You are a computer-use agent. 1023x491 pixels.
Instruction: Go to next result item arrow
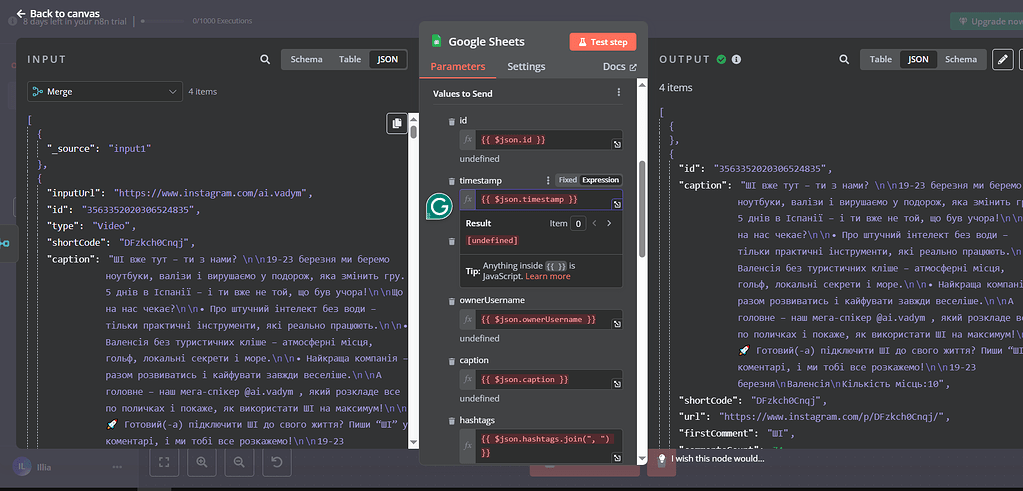[609, 223]
